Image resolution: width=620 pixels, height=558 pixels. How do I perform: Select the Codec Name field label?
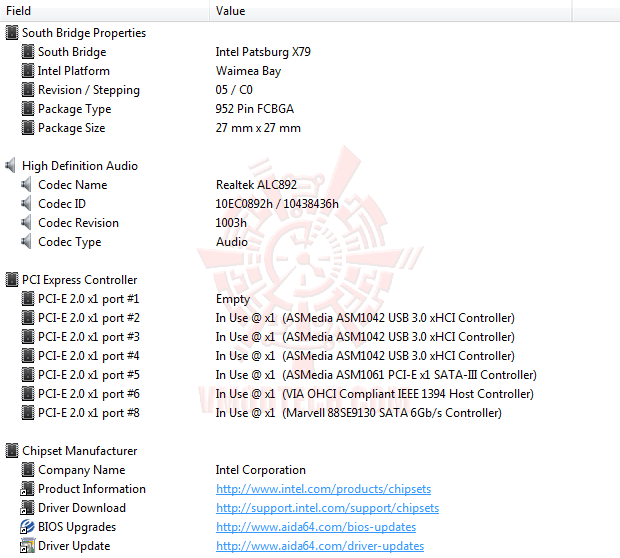coord(73,185)
